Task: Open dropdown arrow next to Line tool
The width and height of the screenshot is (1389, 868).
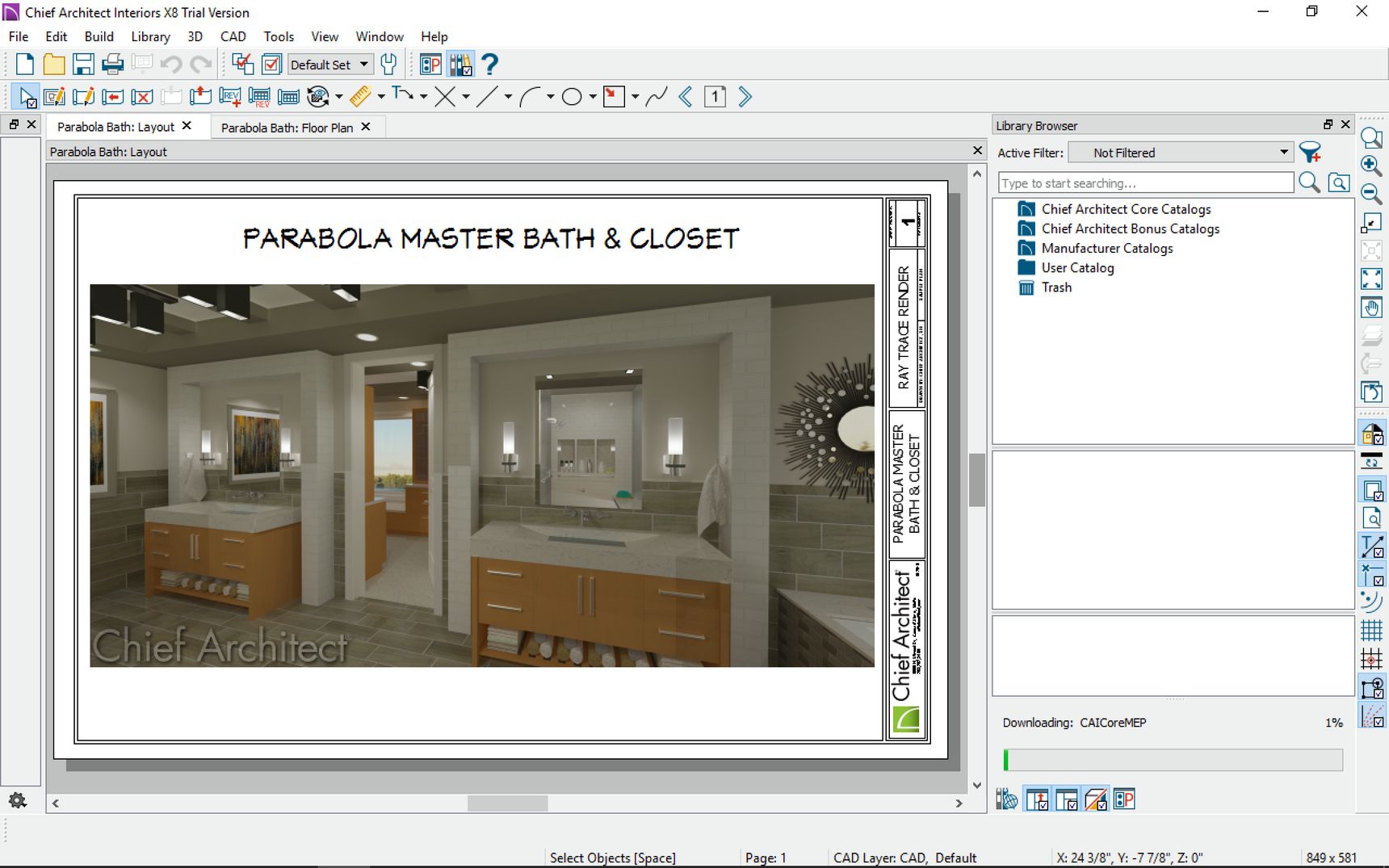Action: (508, 97)
